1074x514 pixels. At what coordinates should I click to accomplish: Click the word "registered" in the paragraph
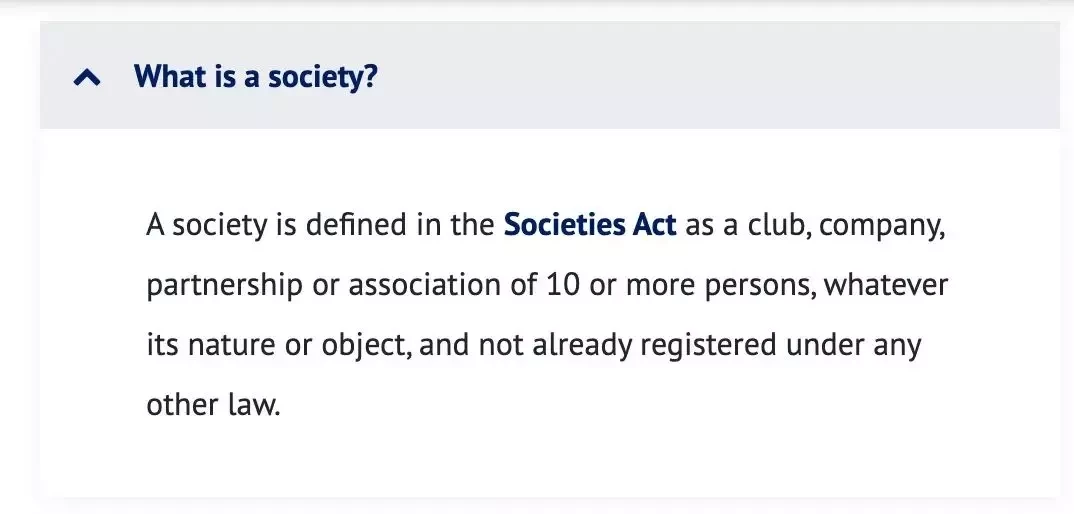coord(708,345)
